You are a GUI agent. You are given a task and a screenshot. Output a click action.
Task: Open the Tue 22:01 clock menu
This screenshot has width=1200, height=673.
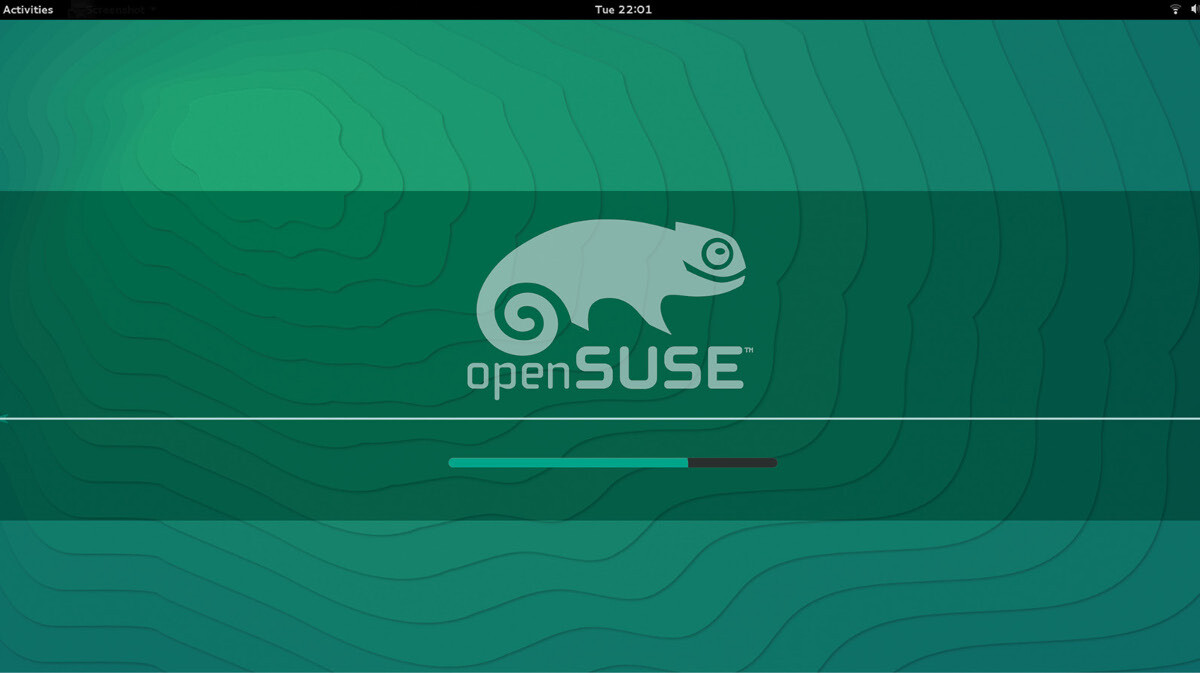(x=623, y=9)
